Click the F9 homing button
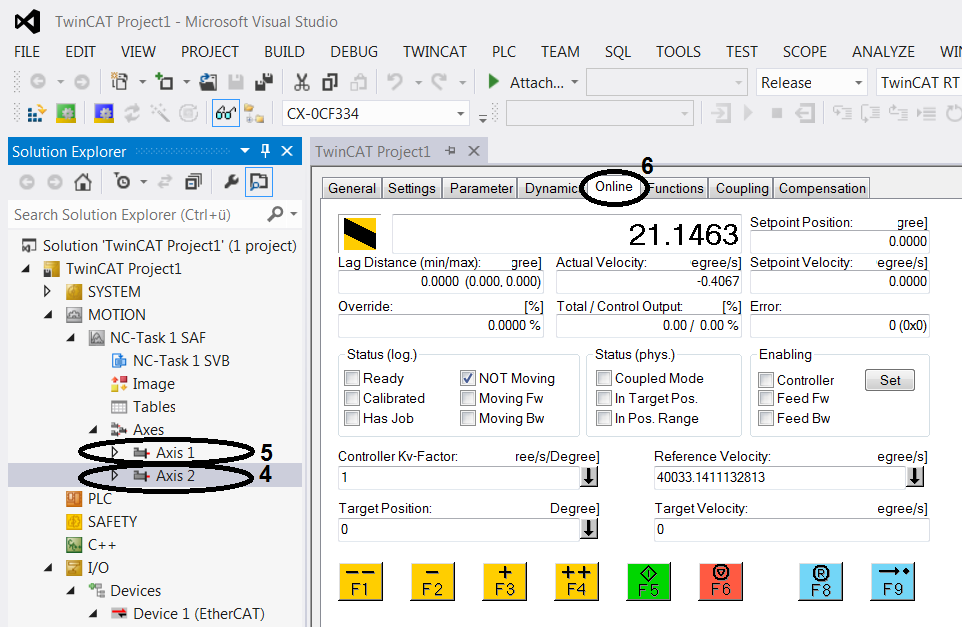The width and height of the screenshot is (962, 627). tap(893, 581)
